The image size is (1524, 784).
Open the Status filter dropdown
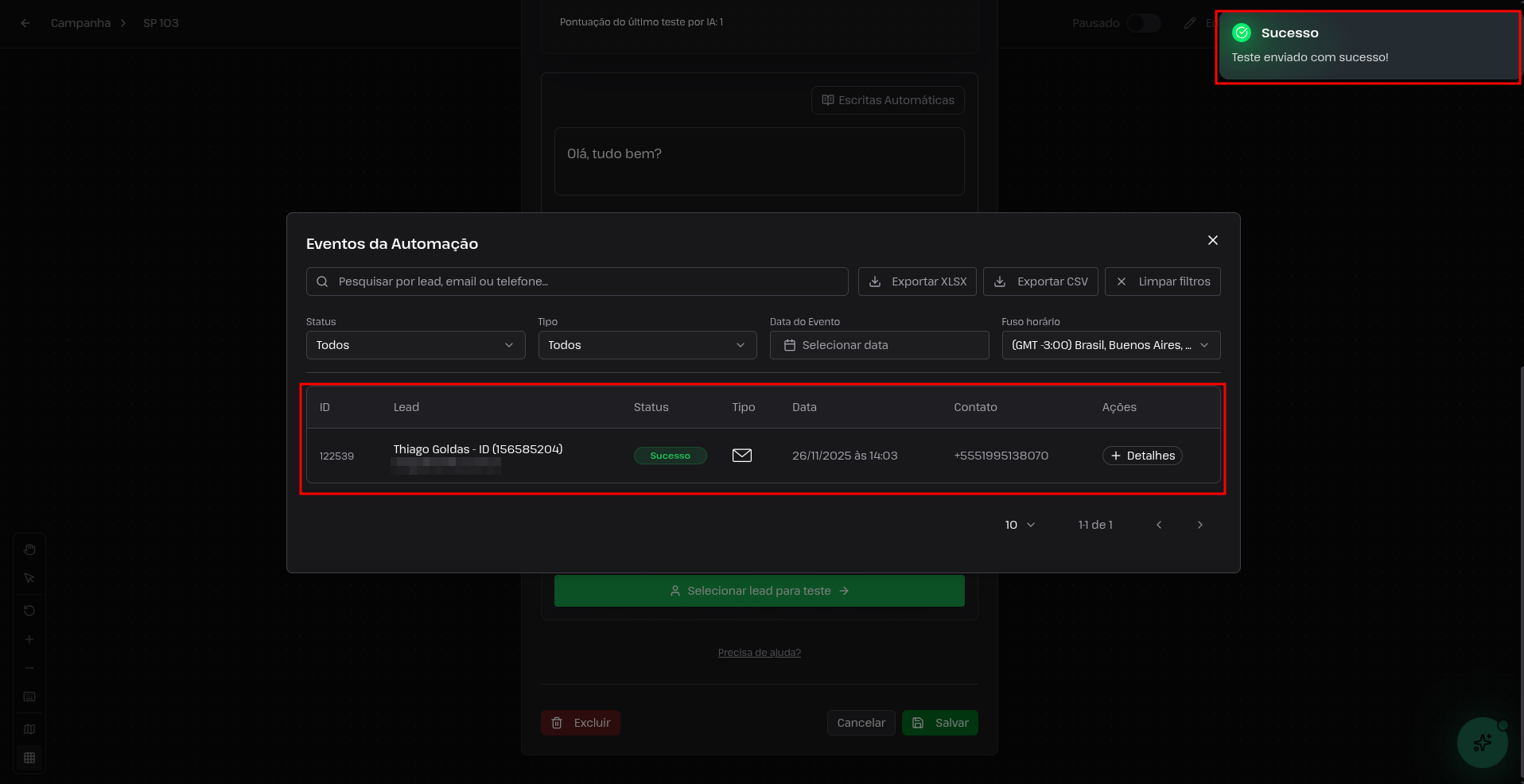(415, 345)
